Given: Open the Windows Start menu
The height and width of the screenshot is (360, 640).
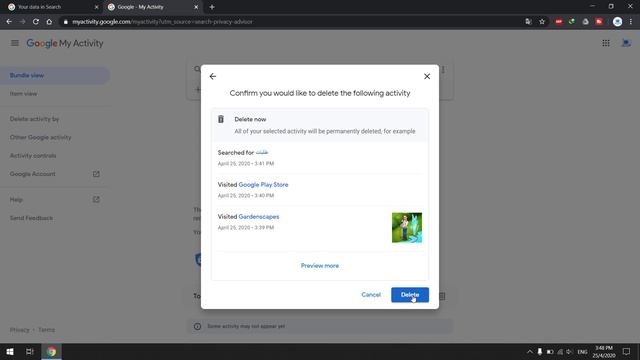Looking at the screenshot, I should [10, 351].
